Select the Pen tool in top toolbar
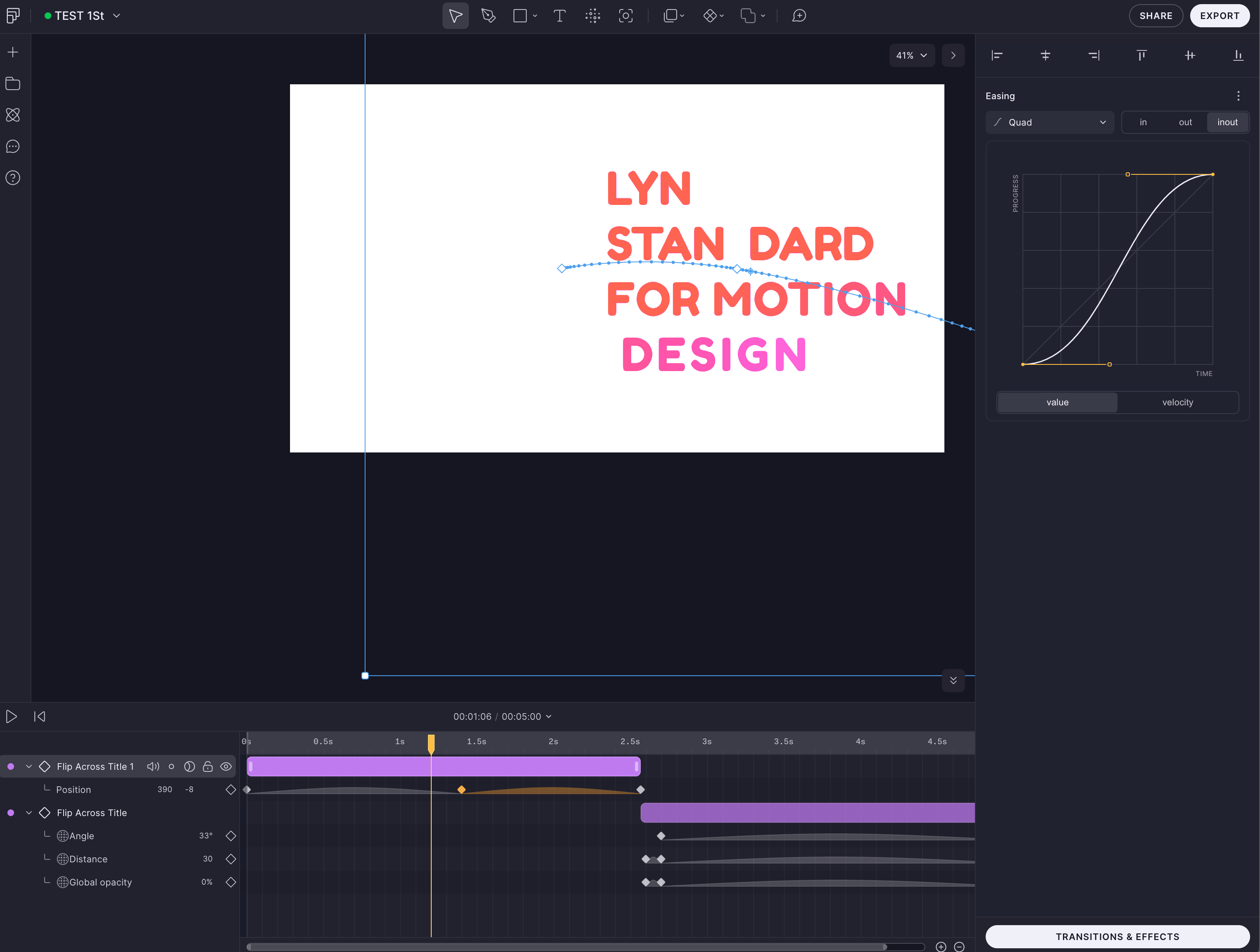The width and height of the screenshot is (1260, 952). 488,16
